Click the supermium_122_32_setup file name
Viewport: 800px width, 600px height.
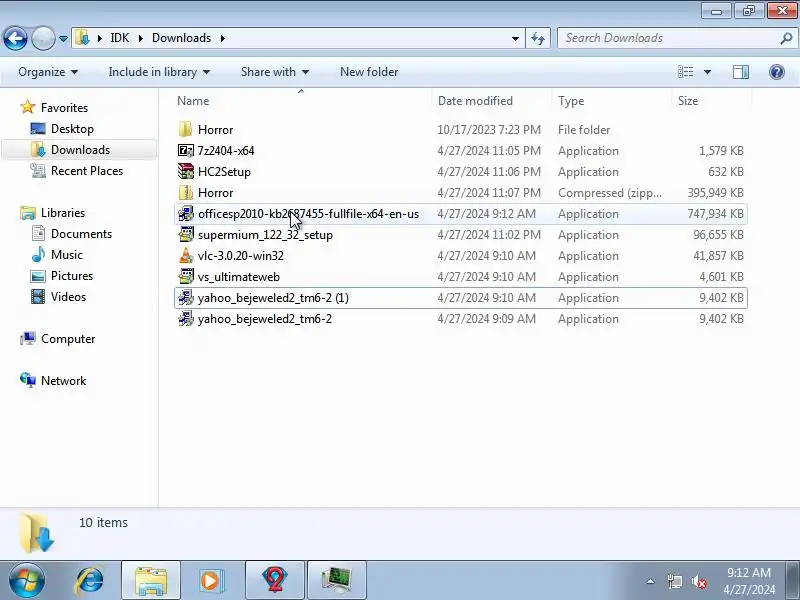click(x=265, y=235)
